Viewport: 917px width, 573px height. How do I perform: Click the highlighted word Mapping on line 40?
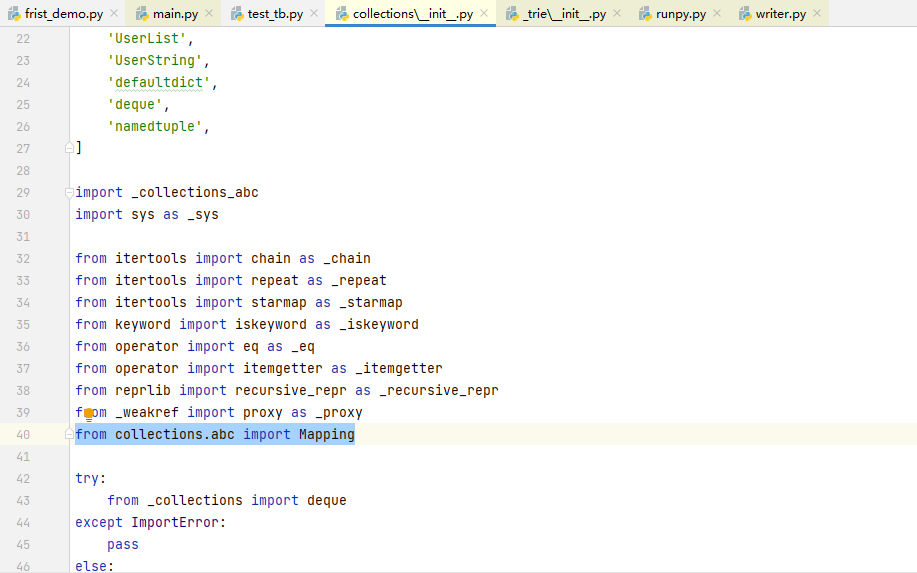point(327,434)
